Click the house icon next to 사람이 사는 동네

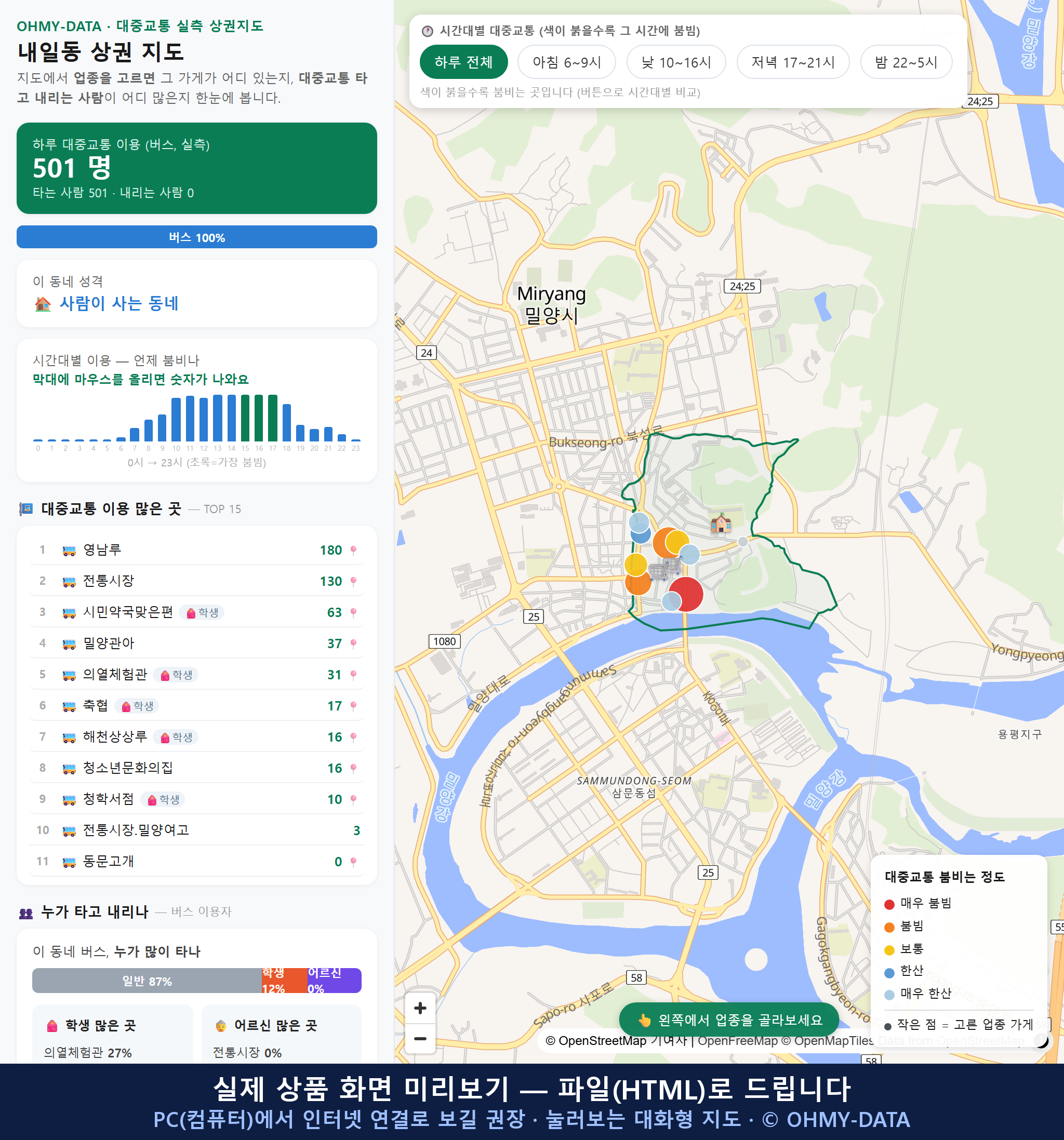pyautogui.click(x=43, y=304)
